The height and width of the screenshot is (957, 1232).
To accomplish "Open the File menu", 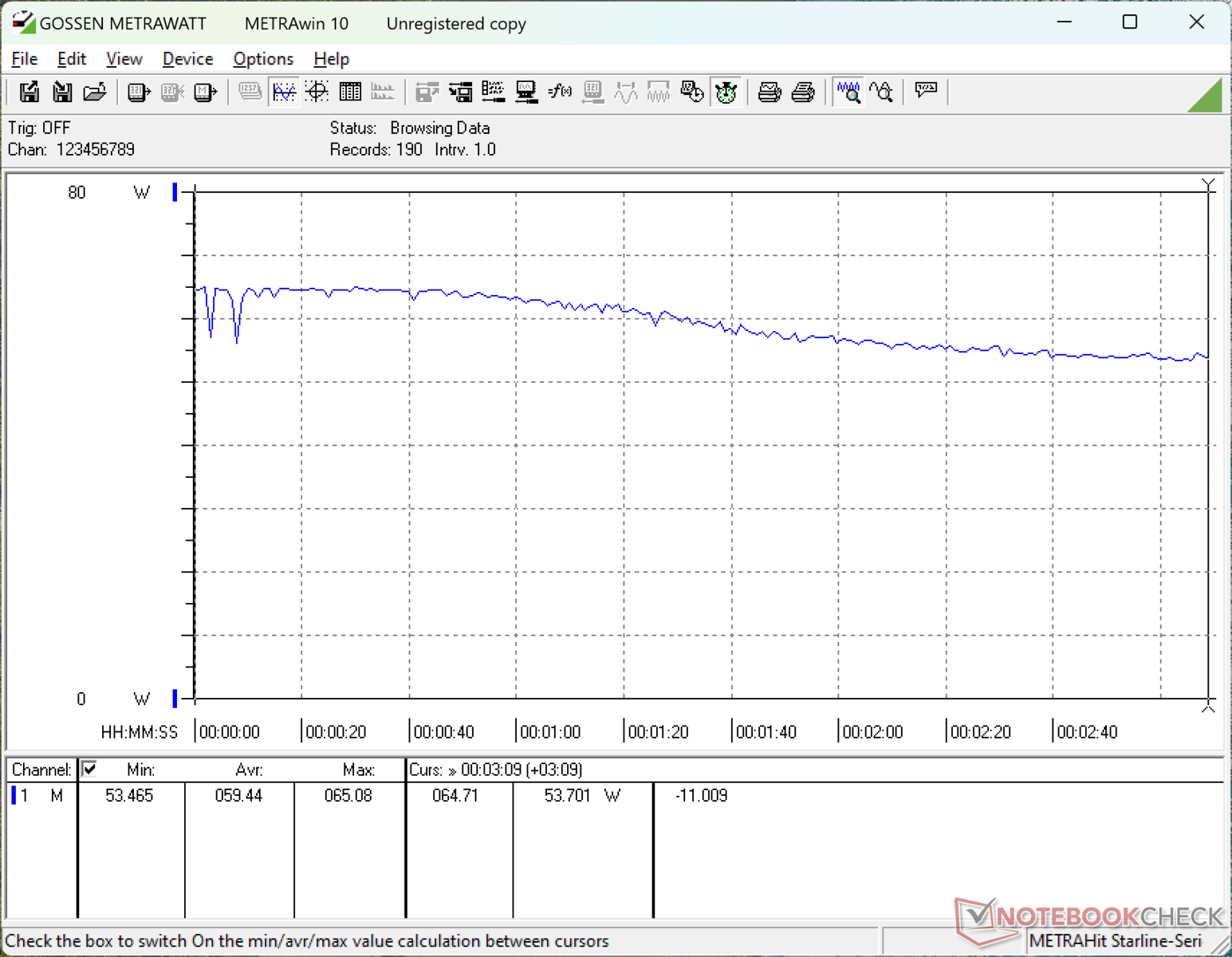I will 24,59.
